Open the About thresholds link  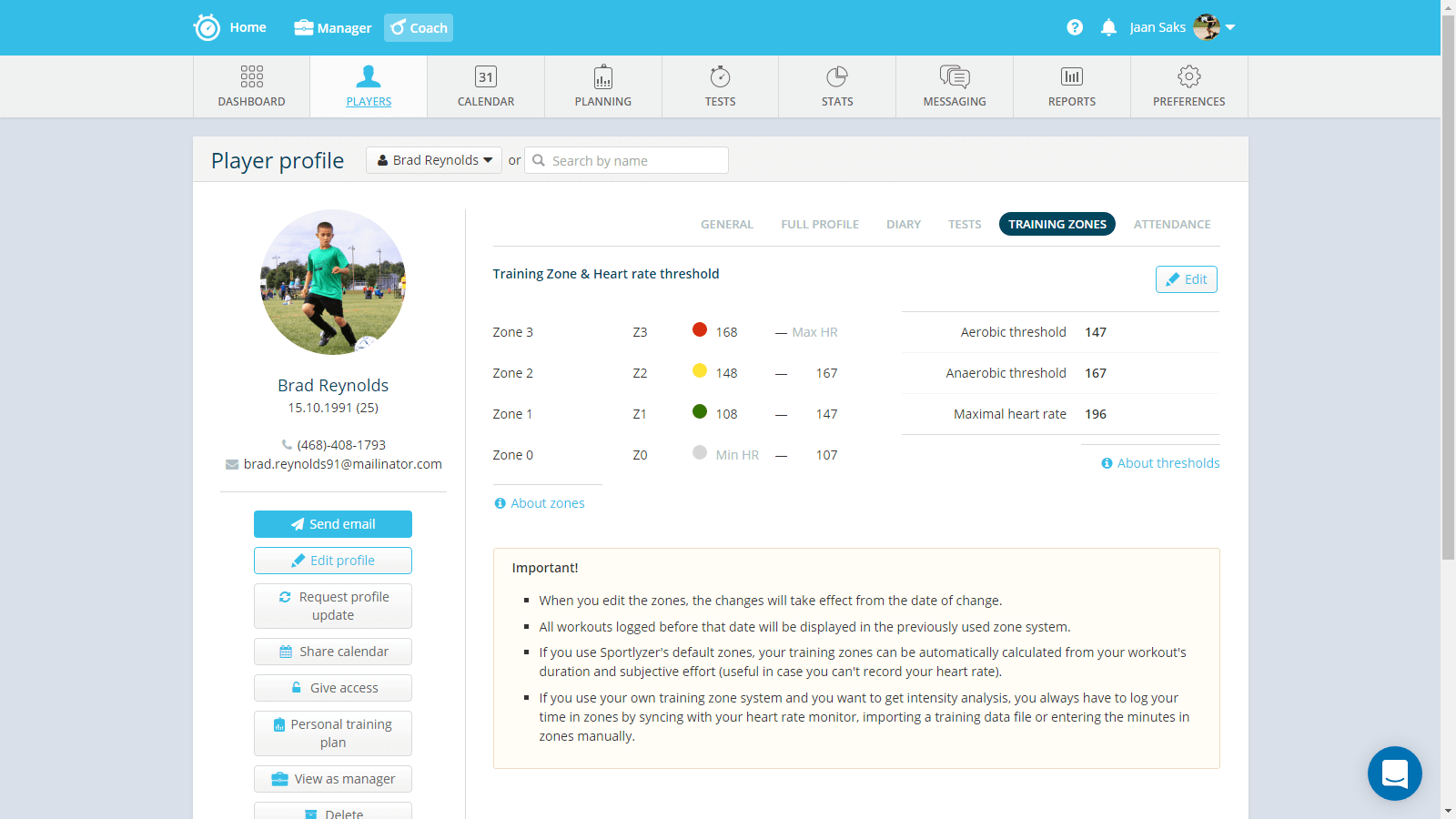coord(1168,463)
